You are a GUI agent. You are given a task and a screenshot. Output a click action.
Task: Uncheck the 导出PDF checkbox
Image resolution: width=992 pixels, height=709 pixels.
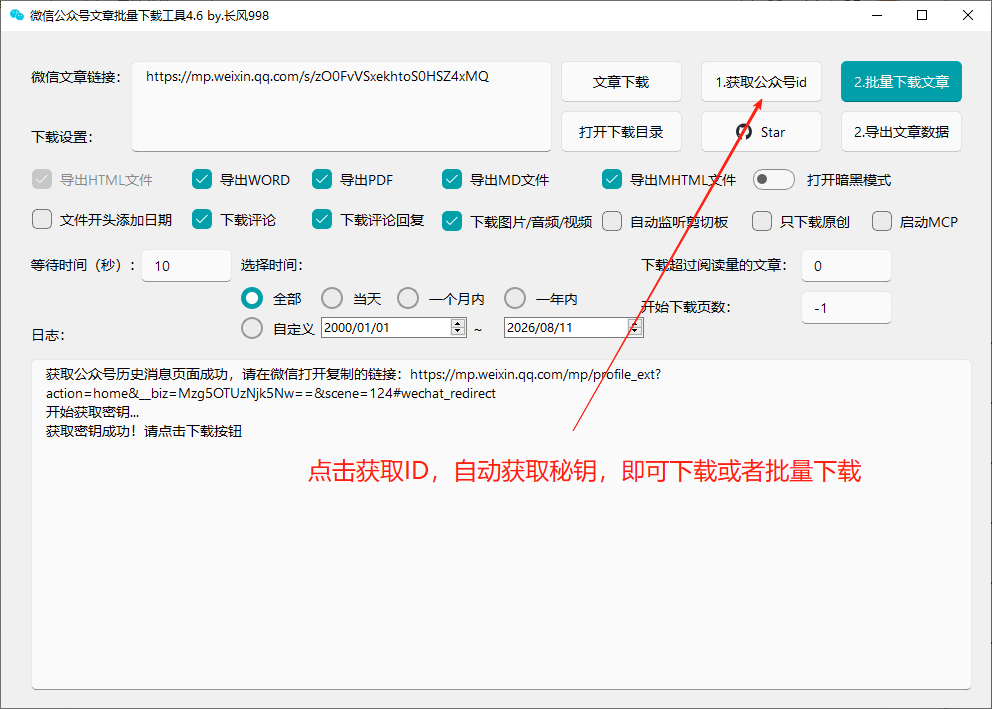click(322, 180)
